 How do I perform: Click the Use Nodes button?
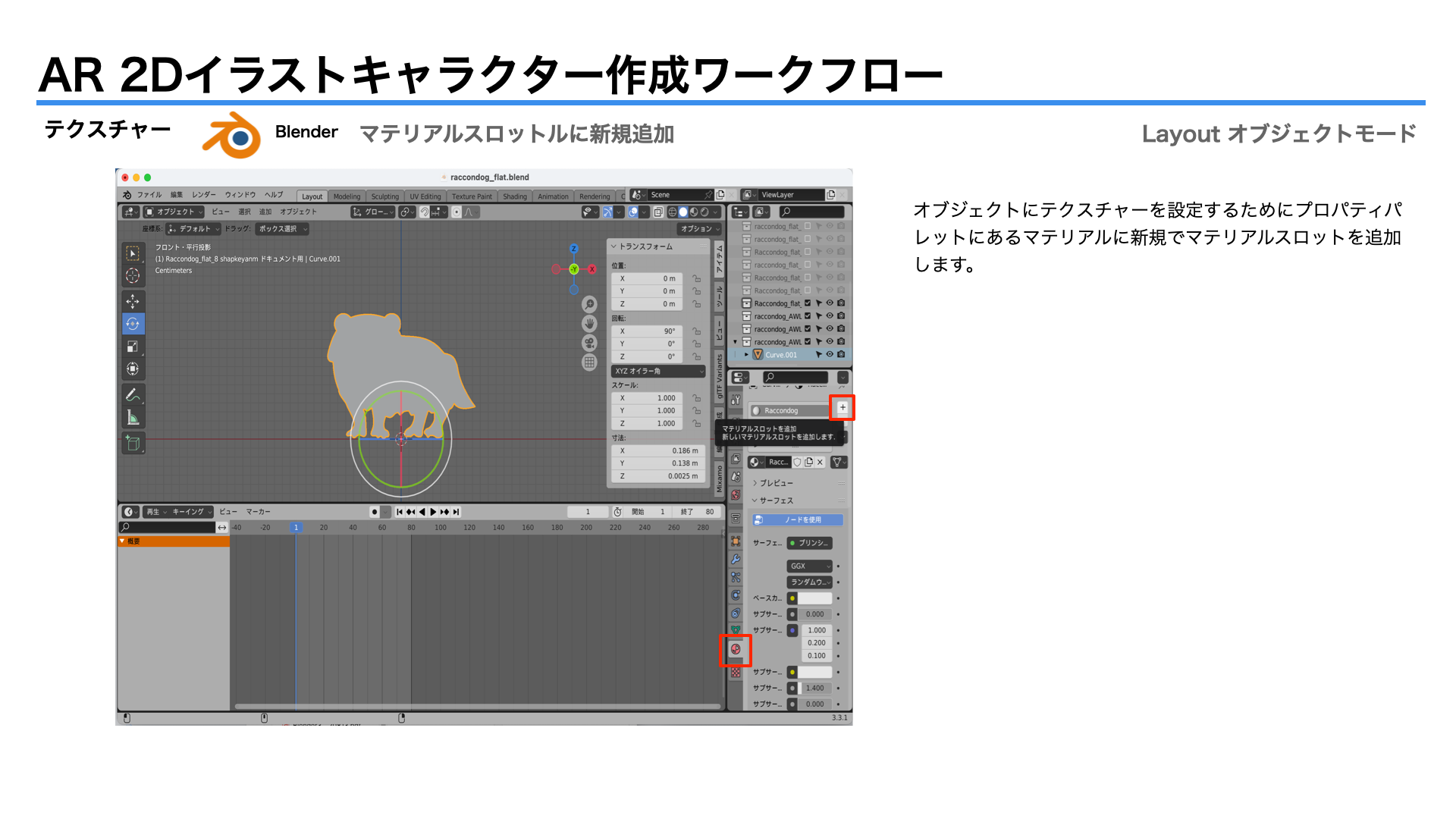coord(798,520)
